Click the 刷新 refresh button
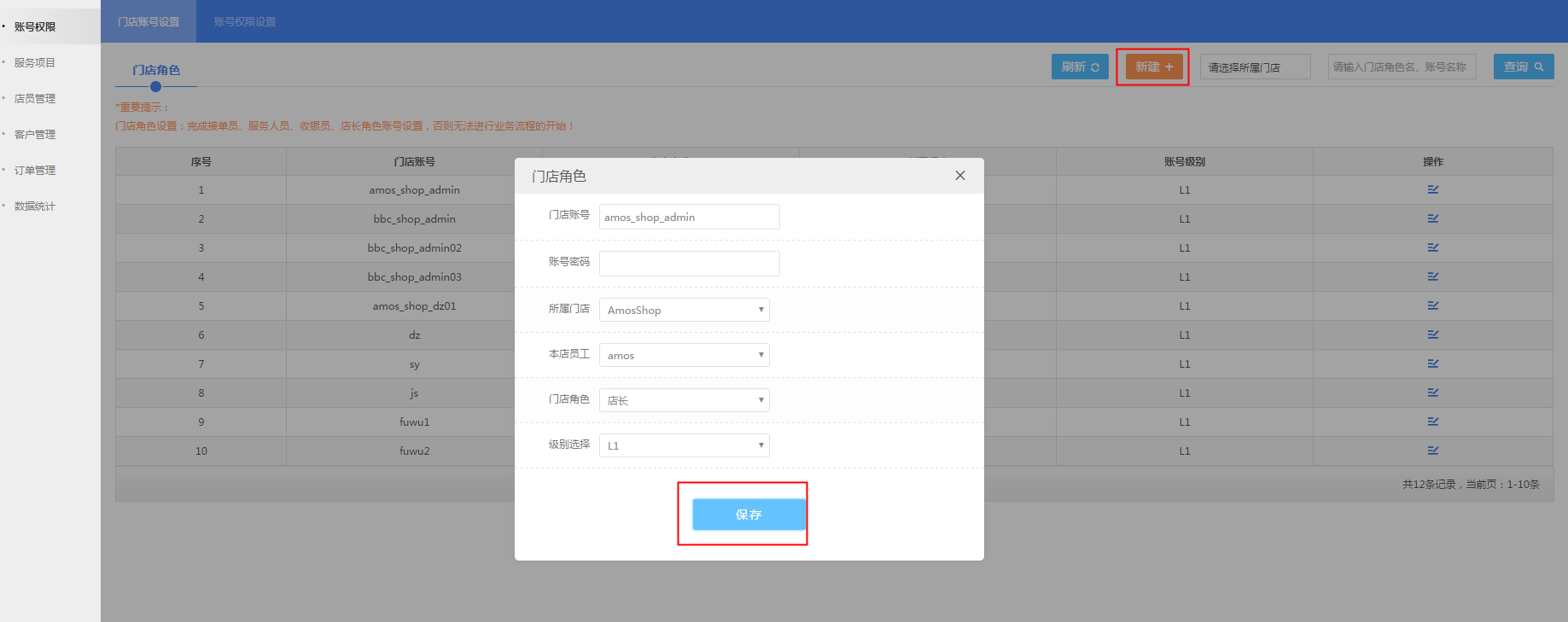This screenshot has height=622, width=1568. click(1080, 67)
